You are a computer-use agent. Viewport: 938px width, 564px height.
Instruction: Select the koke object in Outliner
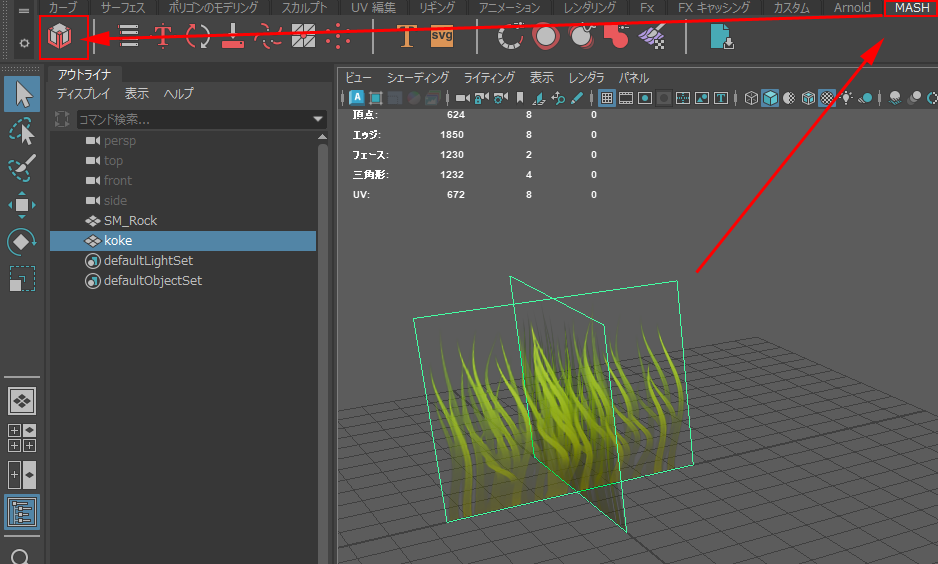[183, 240]
